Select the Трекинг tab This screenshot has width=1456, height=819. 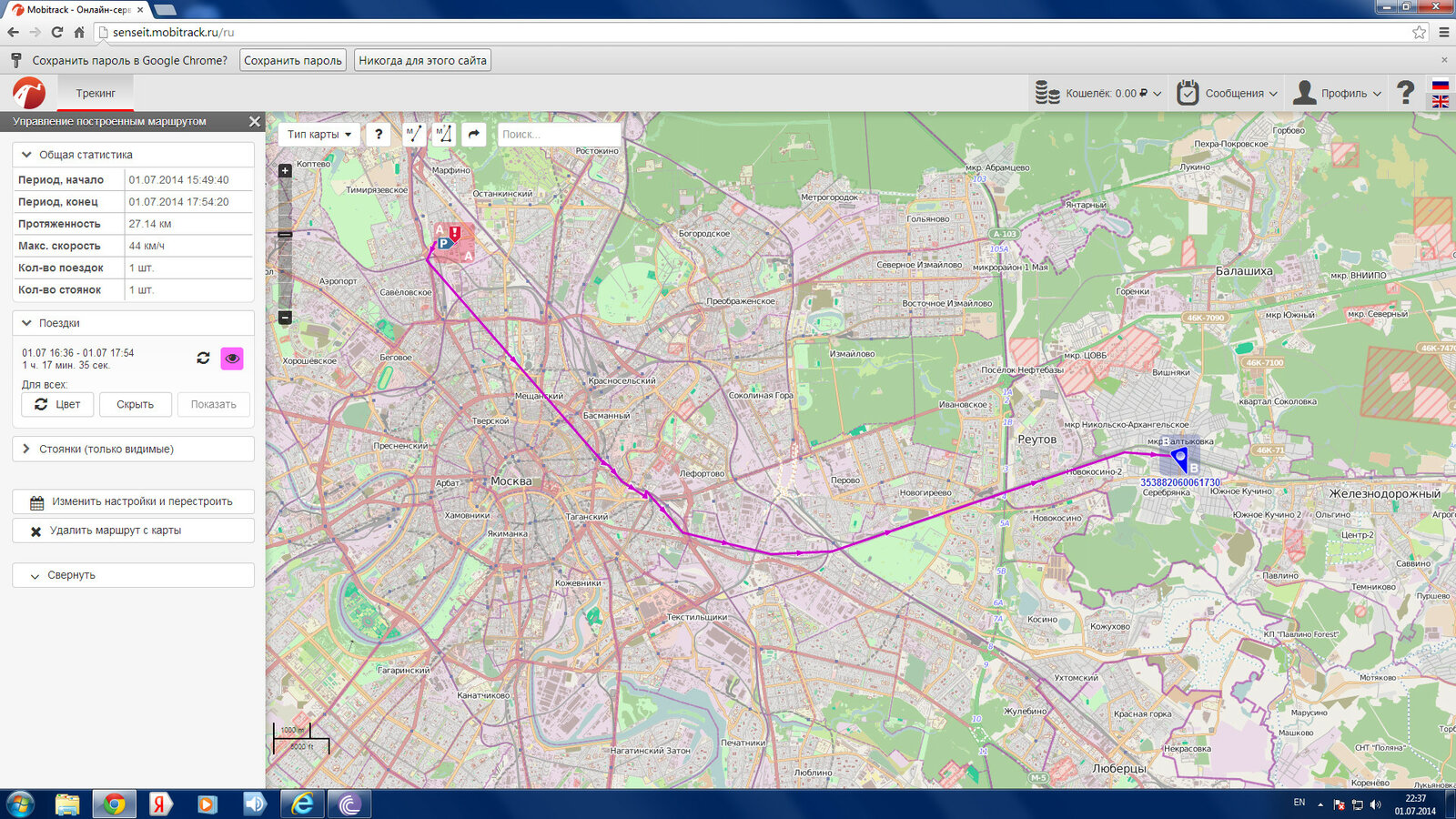click(96, 93)
